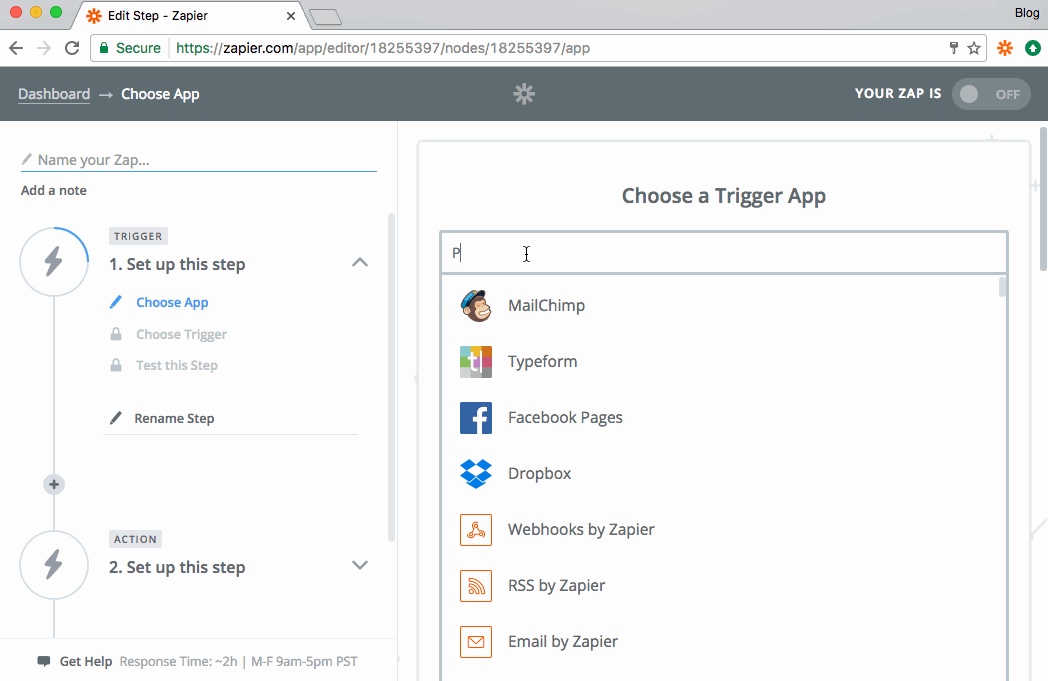
Task: Click the left sidebar scrollbar
Action: click(392, 378)
